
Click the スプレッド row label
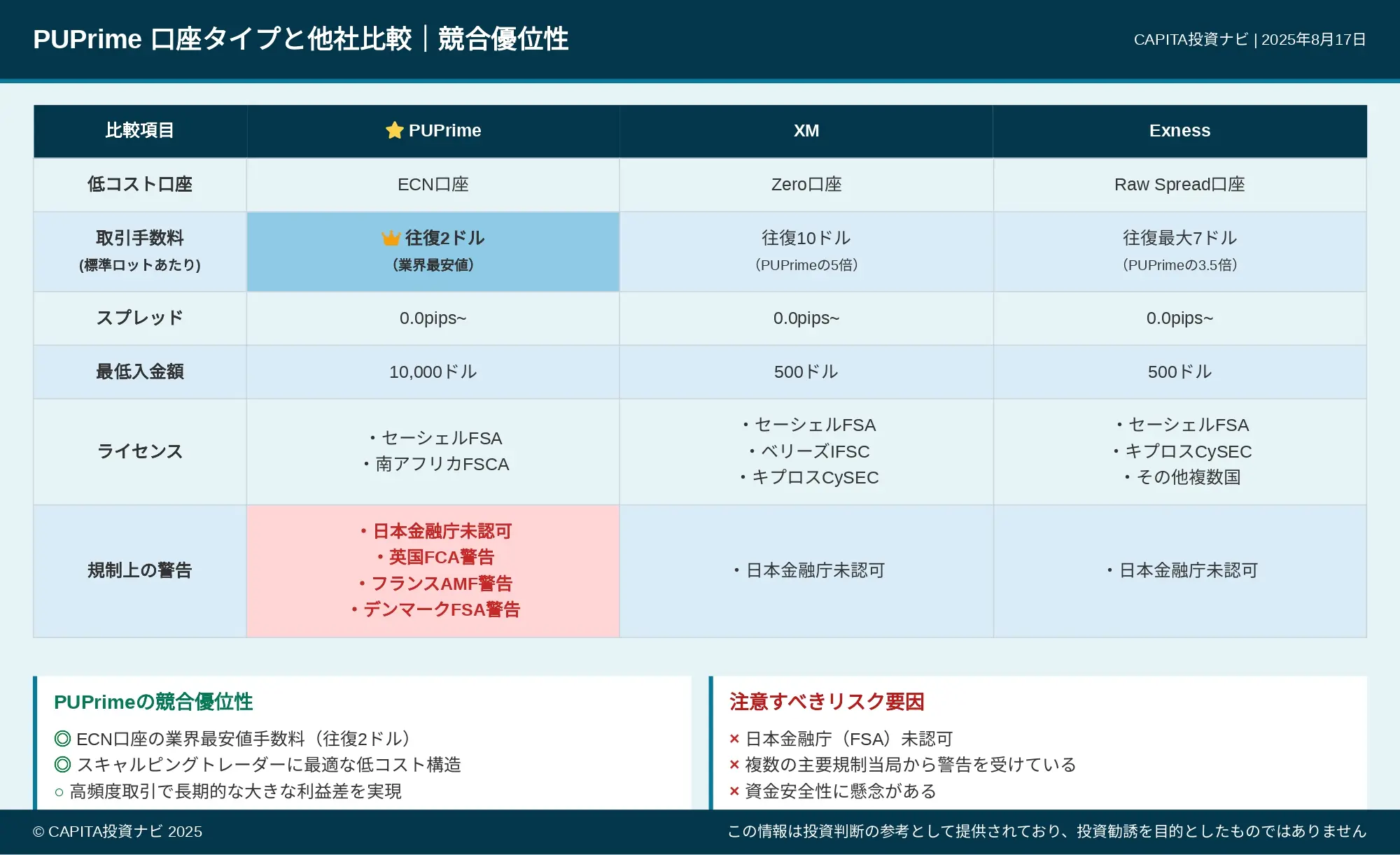pyautogui.click(x=140, y=318)
